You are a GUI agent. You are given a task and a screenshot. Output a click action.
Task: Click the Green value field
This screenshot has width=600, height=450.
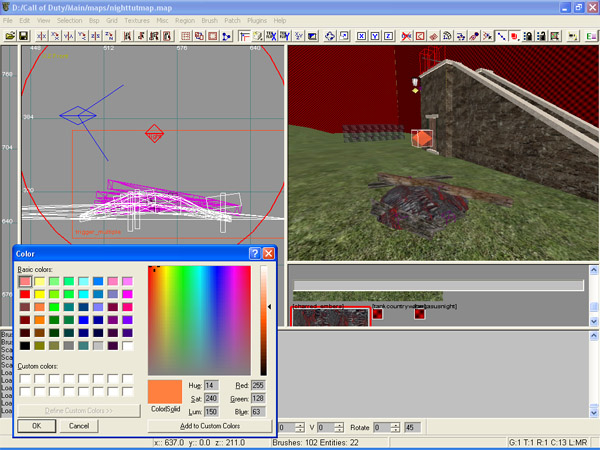pos(258,398)
